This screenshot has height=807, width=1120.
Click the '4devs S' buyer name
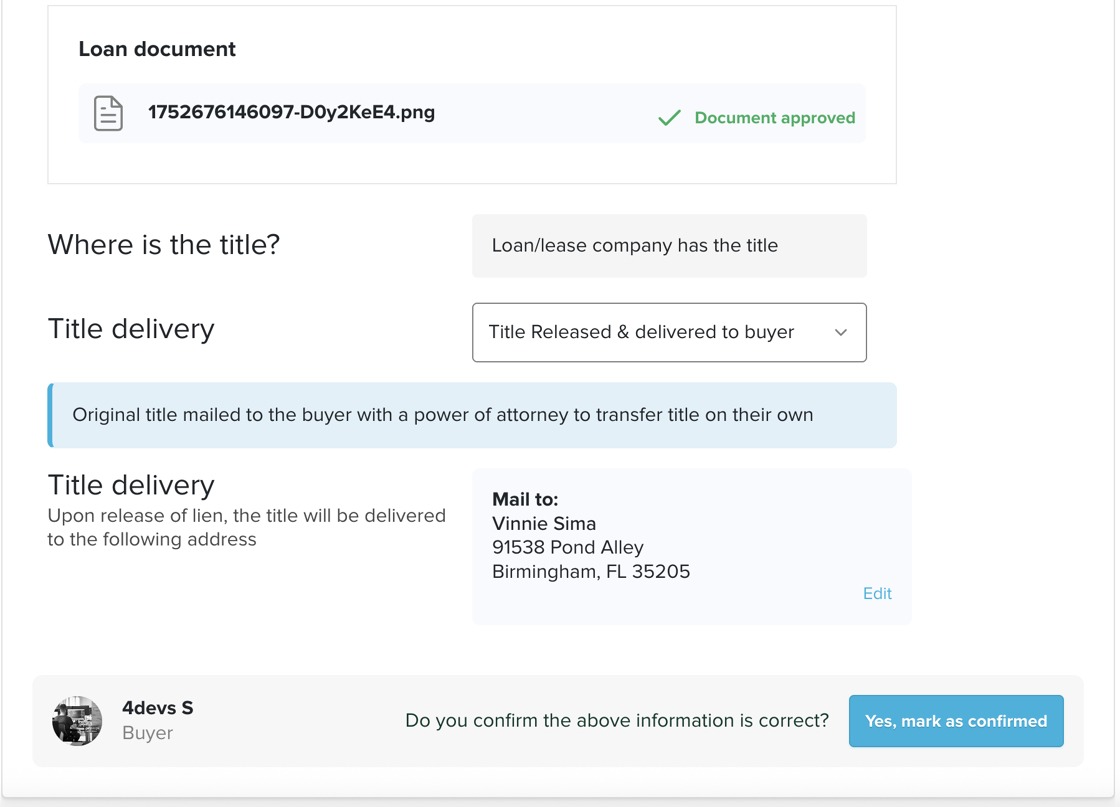point(158,708)
